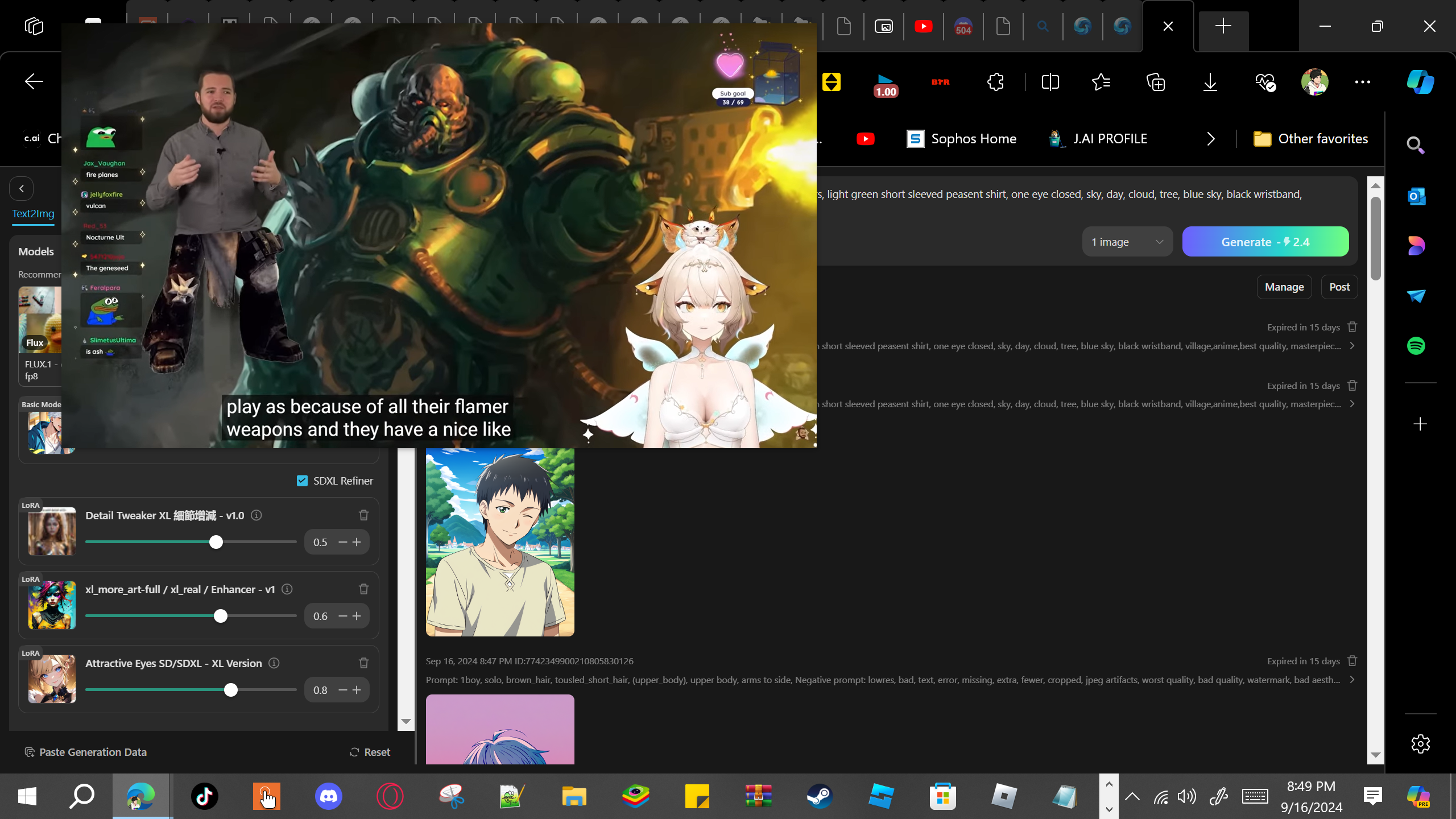
Task: Click the Manage button
Action: point(1284,287)
